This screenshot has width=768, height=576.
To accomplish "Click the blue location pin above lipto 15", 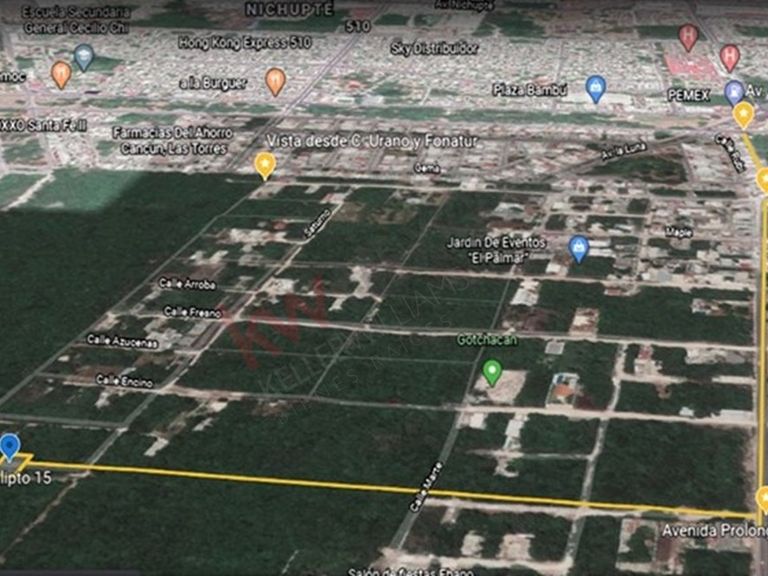I will (x=10, y=447).
